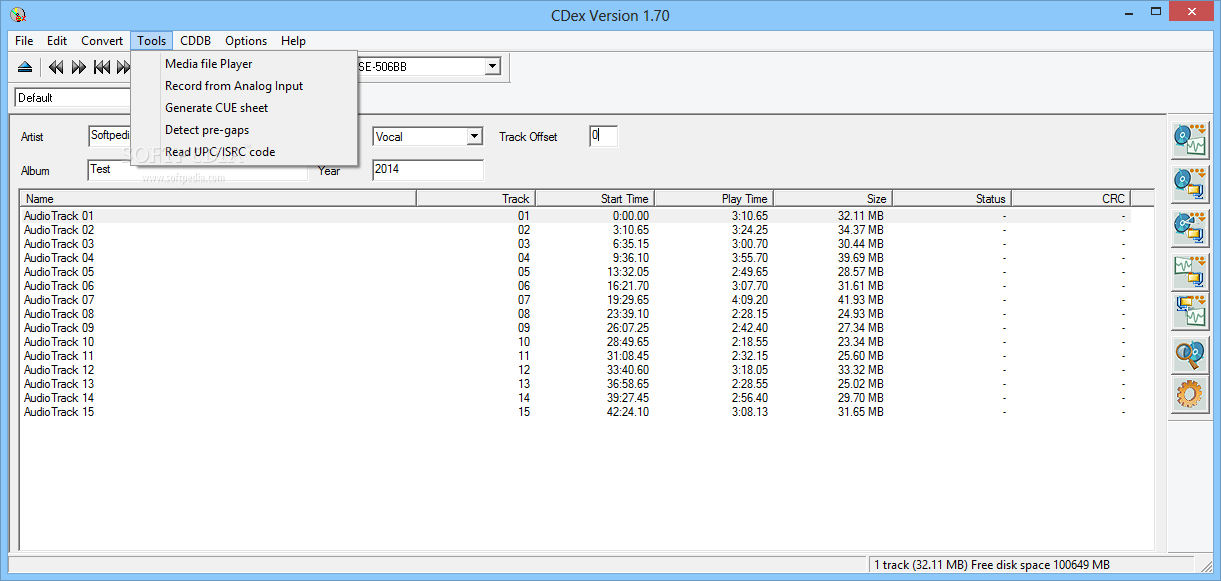Open the Default profile combo box
The height and width of the screenshot is (581, 1221).
click(x=73, y=98)
